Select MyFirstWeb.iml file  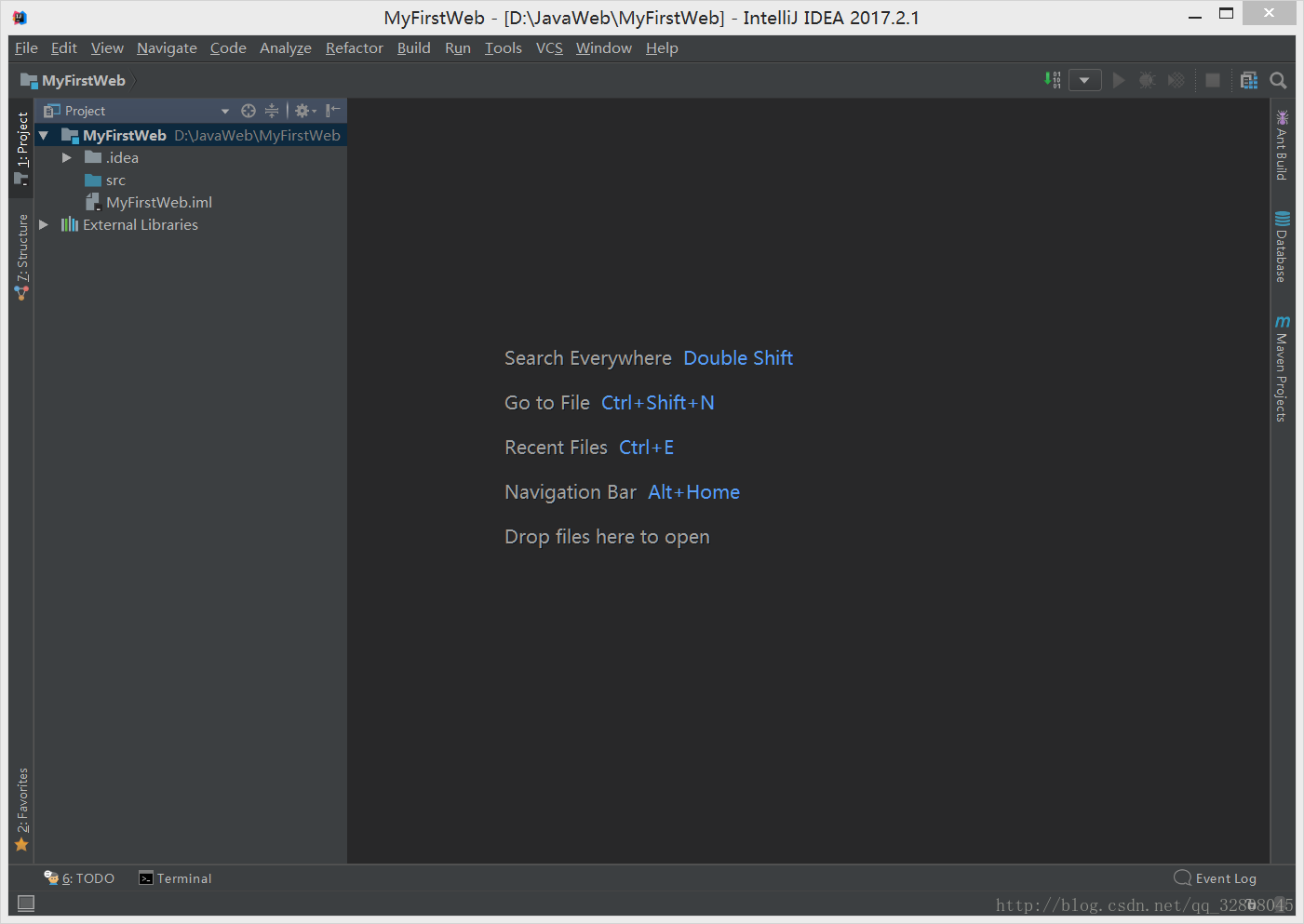[149, 202]
